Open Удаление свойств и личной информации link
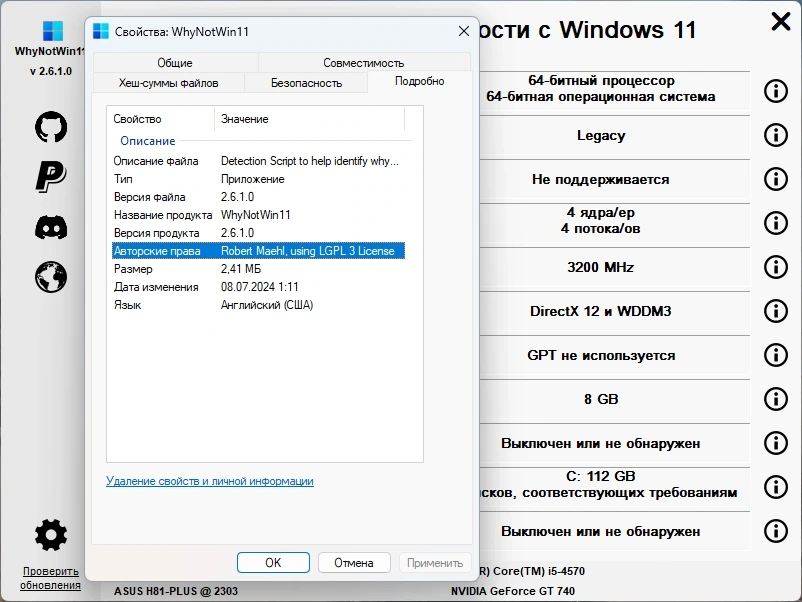Screen dimensions: 802x602 210,481
